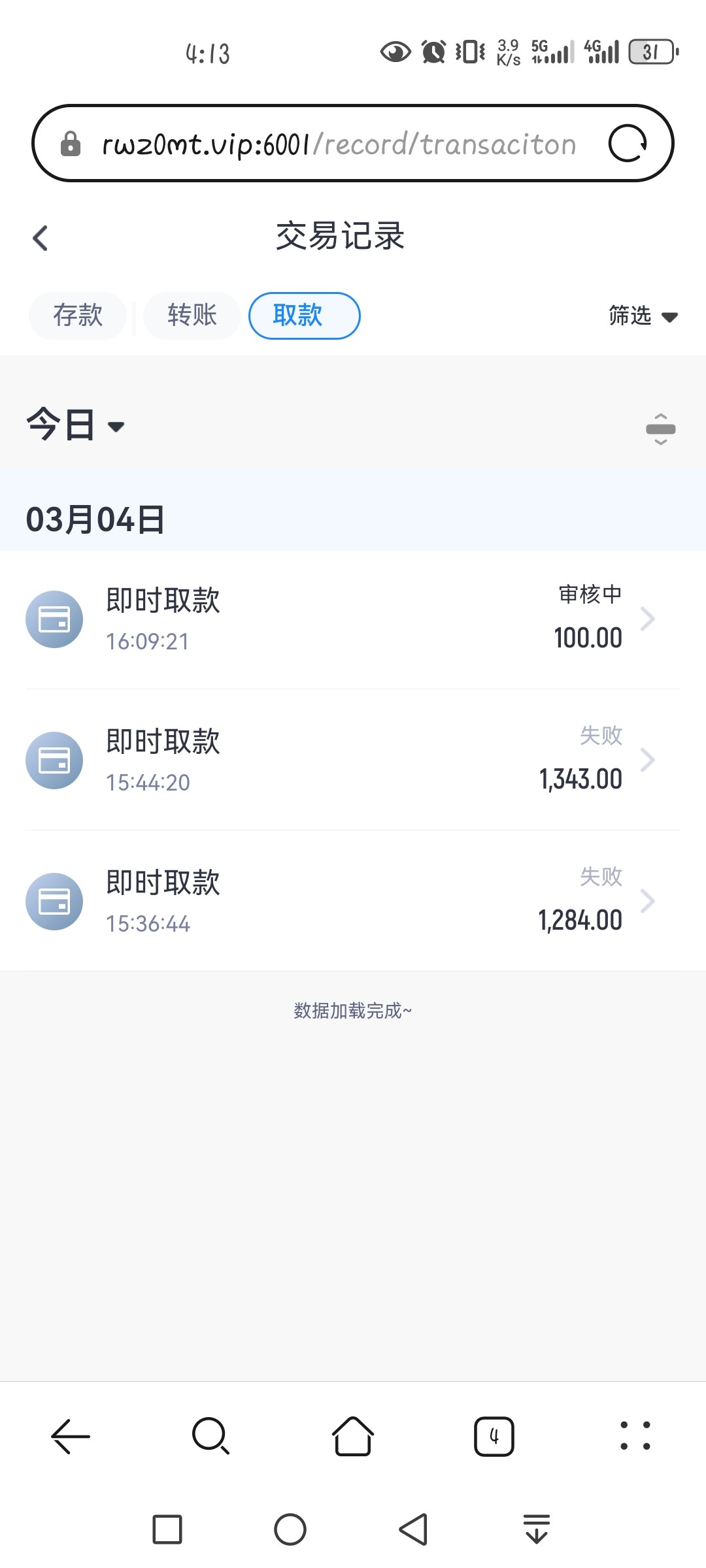Viewport: 706px width, 1568px height.
Task: Open the 筛选 filter dropdown
Action: click(643, 316)
